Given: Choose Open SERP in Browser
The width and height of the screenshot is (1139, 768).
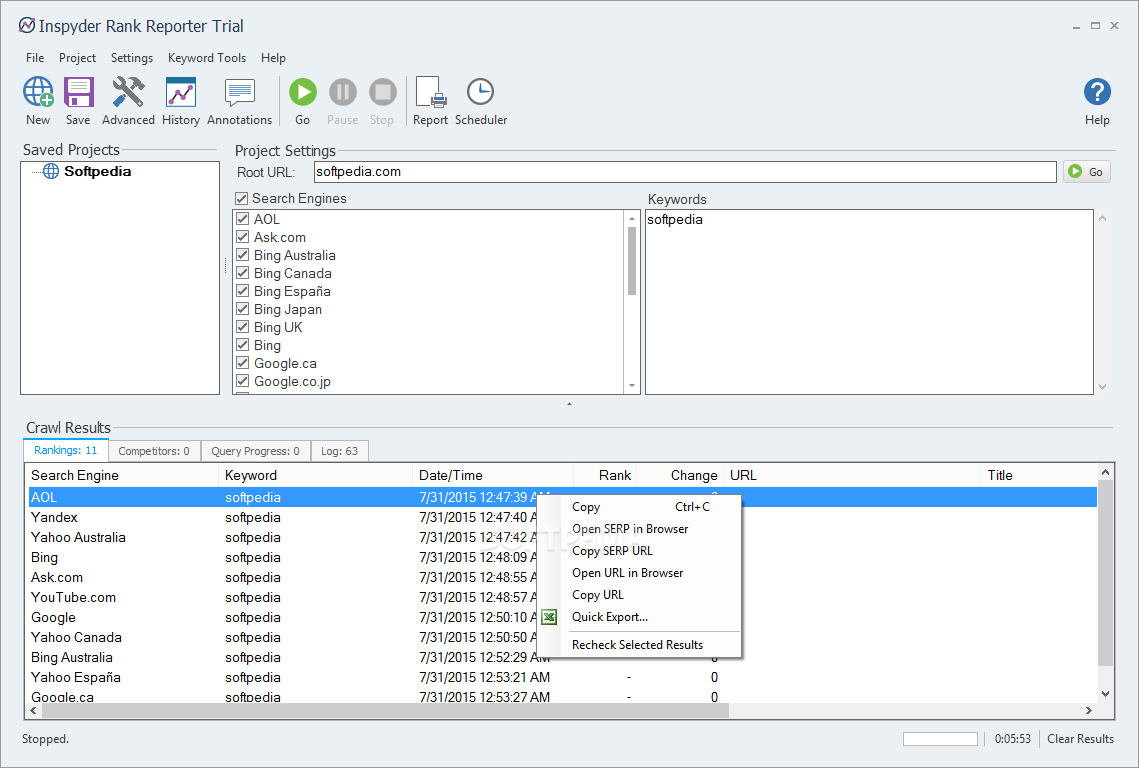Looking at the screenshot, I should pos(640,529).
